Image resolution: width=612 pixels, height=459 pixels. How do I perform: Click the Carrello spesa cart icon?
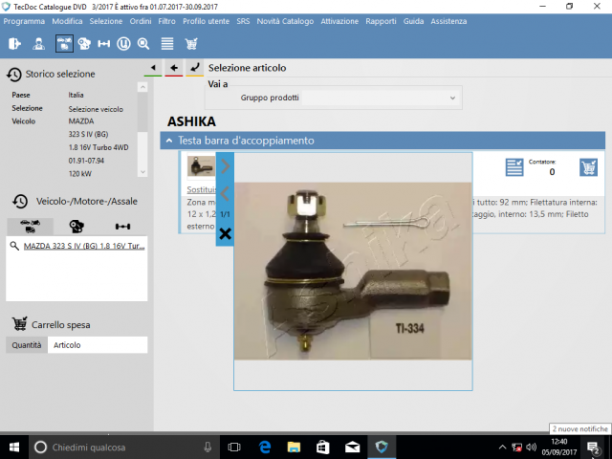pyautogui.click(x=20, y=324)
